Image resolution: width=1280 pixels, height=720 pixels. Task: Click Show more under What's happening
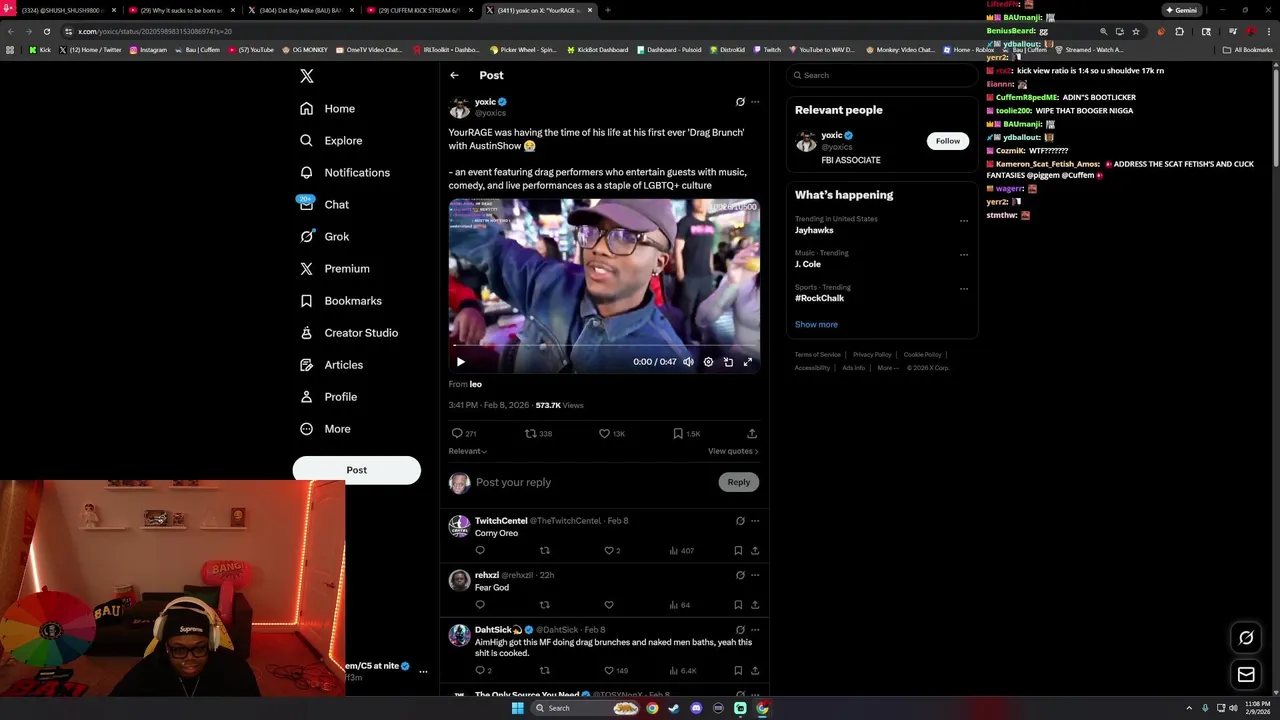816,325
